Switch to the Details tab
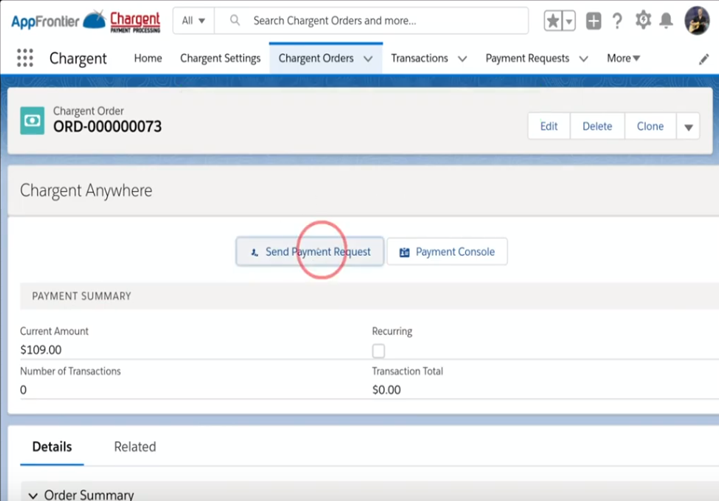The image size is (719, 501). 52,447
